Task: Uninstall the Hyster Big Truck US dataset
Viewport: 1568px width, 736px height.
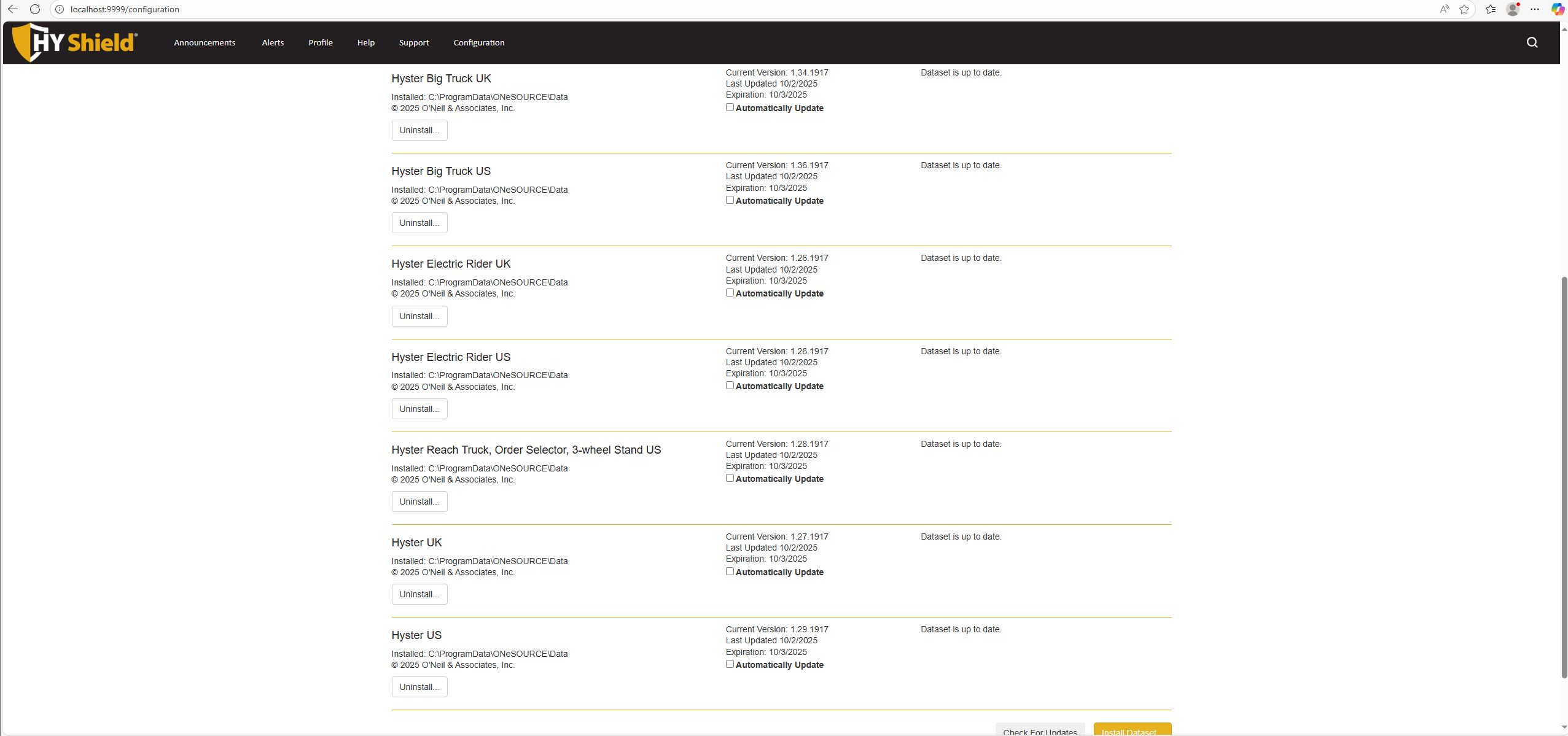Action: (x=419, y=223)
